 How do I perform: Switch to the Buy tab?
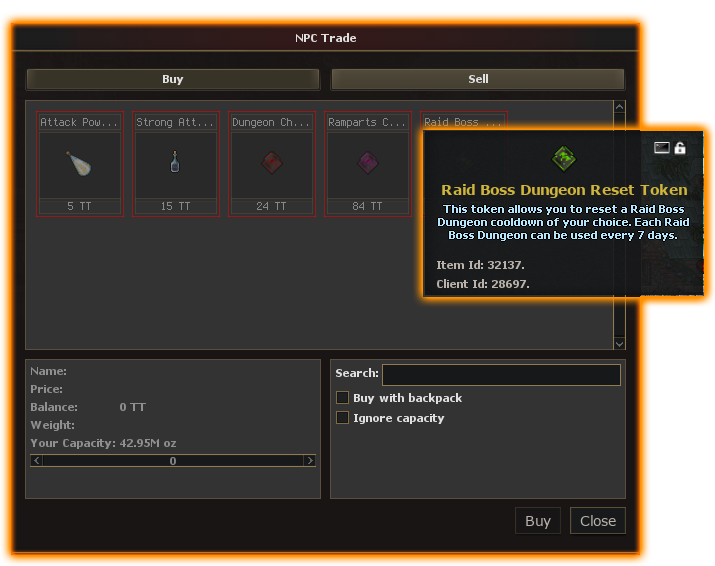click(173, 79)
